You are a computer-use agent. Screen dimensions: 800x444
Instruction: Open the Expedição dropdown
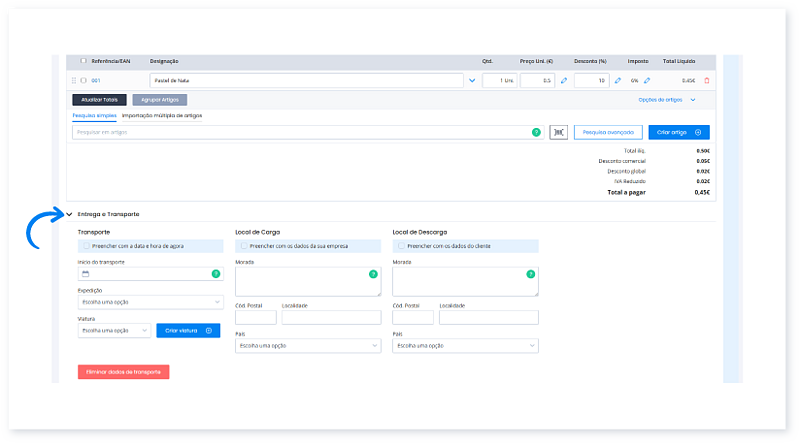(150, 302)
